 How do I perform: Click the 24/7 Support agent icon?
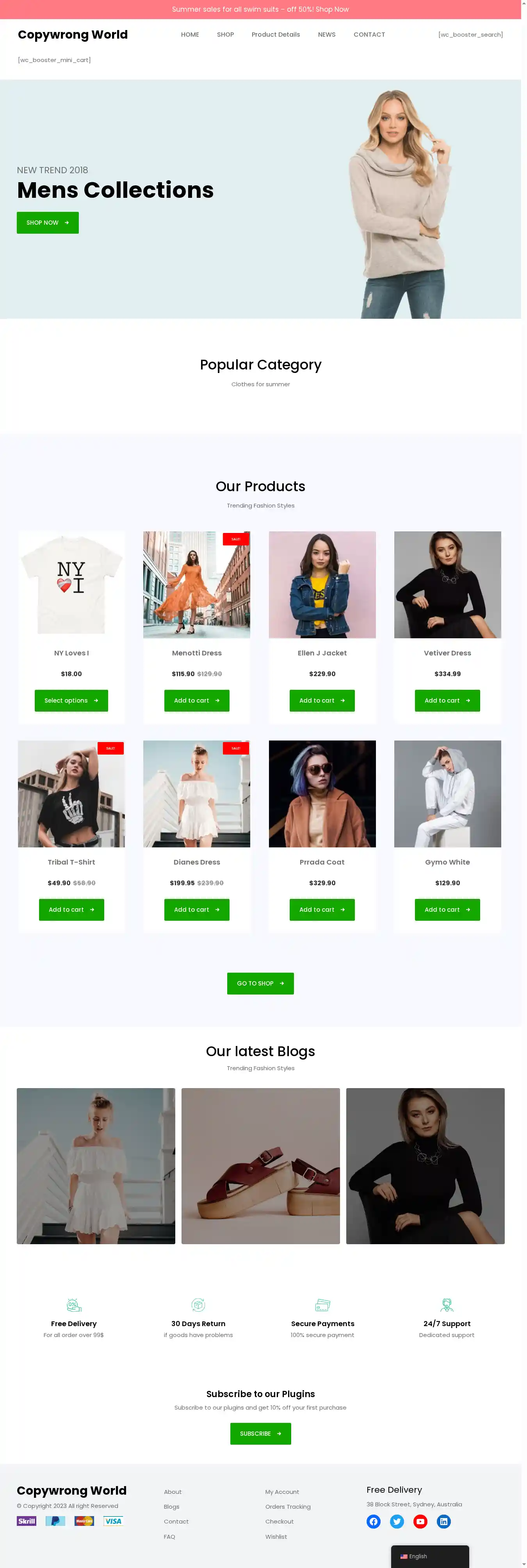(x=447, y=1305)
